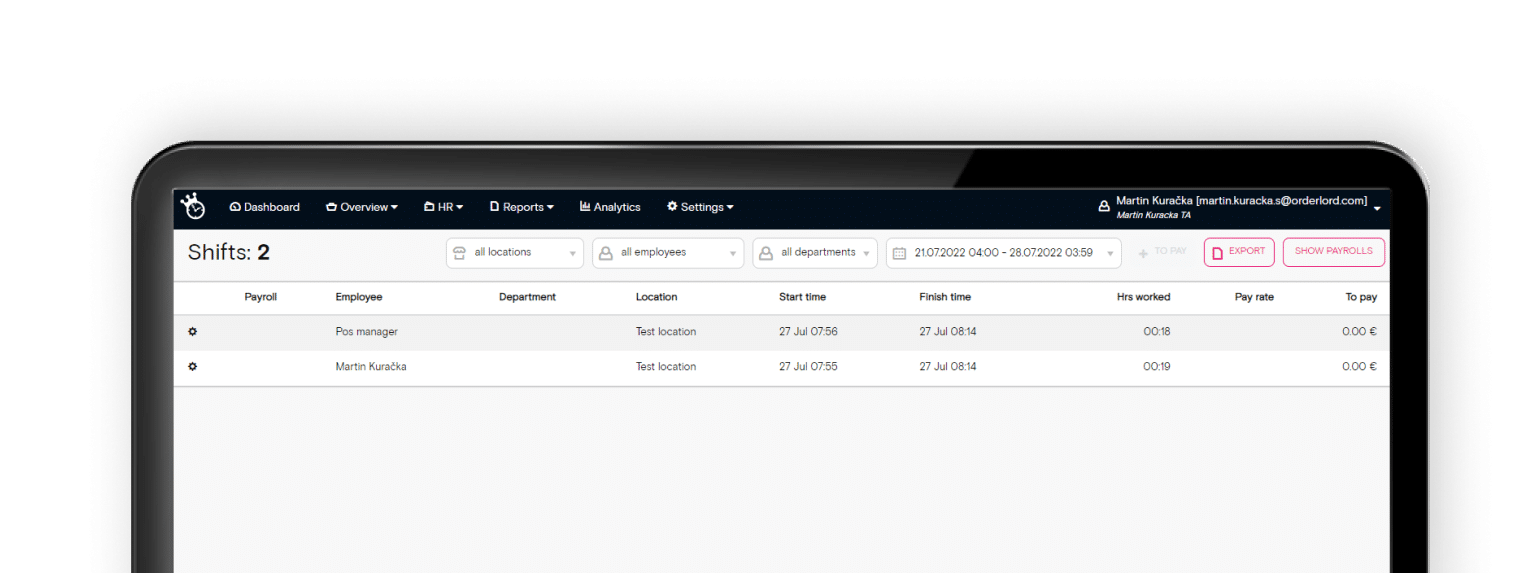Click the person icon in employees filter
Viewport: 1539px width, 573px height.
point(605,253)
